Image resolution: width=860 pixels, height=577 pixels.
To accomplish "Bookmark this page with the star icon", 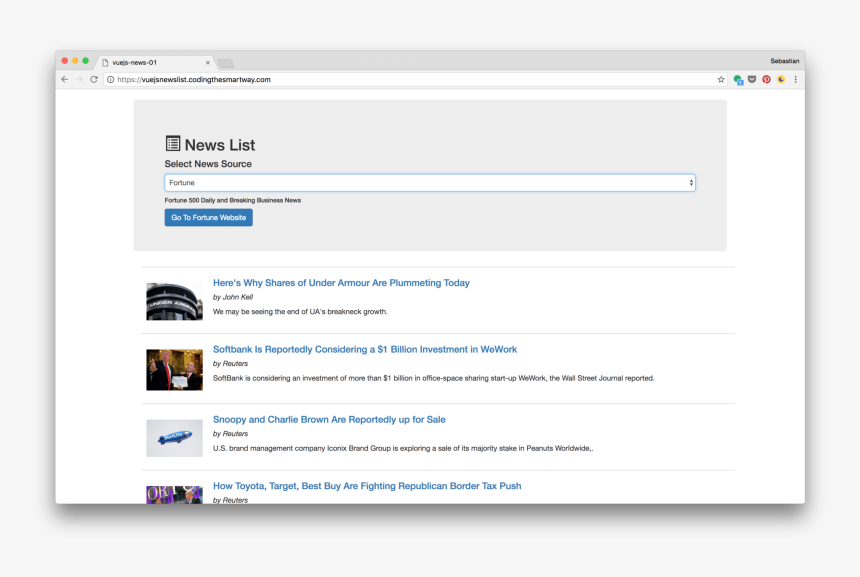I will [721, 80].
